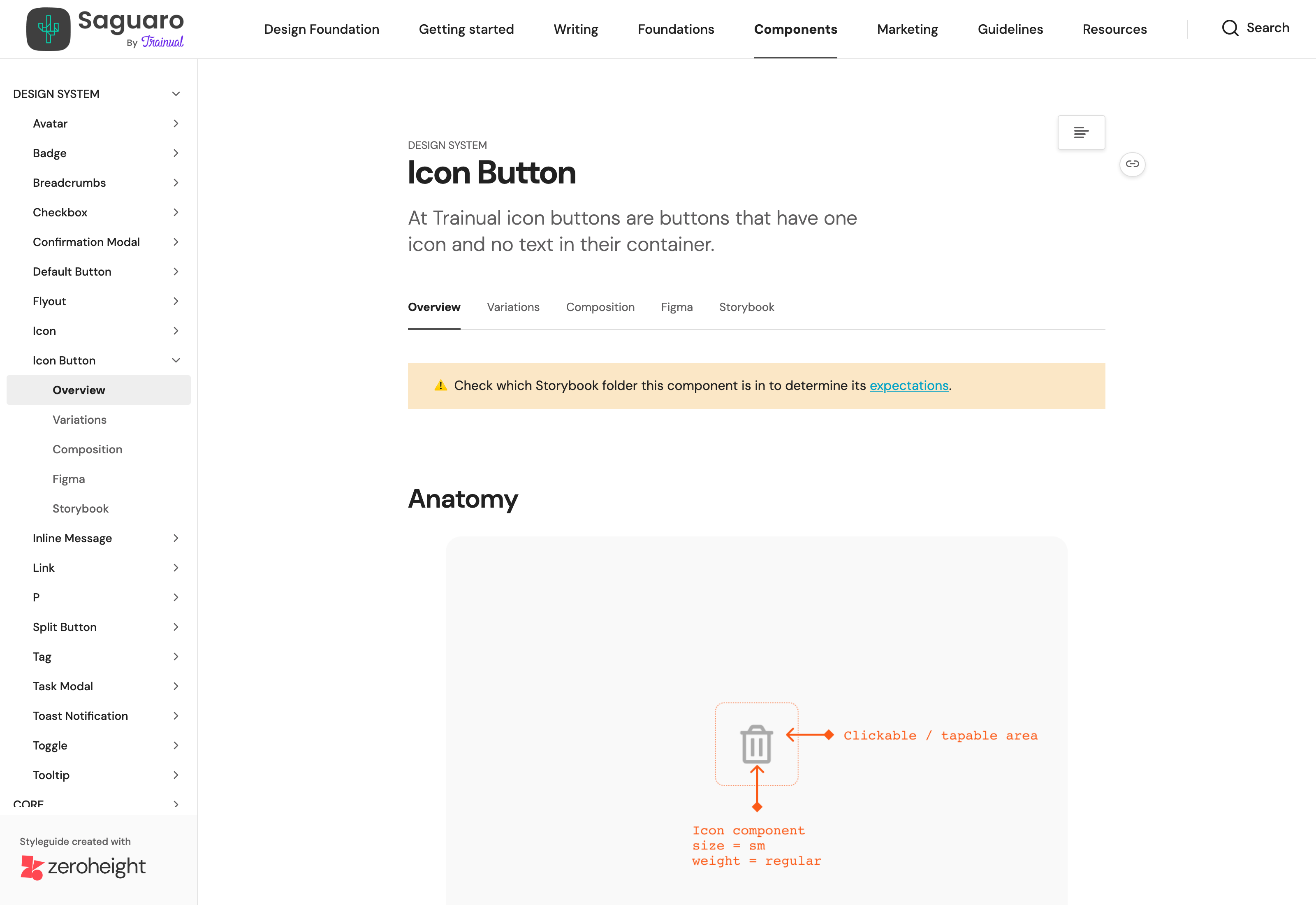Click the zeroheight logo
The height and width of the screenshot is (905, 1316).
tap(83, 867)
